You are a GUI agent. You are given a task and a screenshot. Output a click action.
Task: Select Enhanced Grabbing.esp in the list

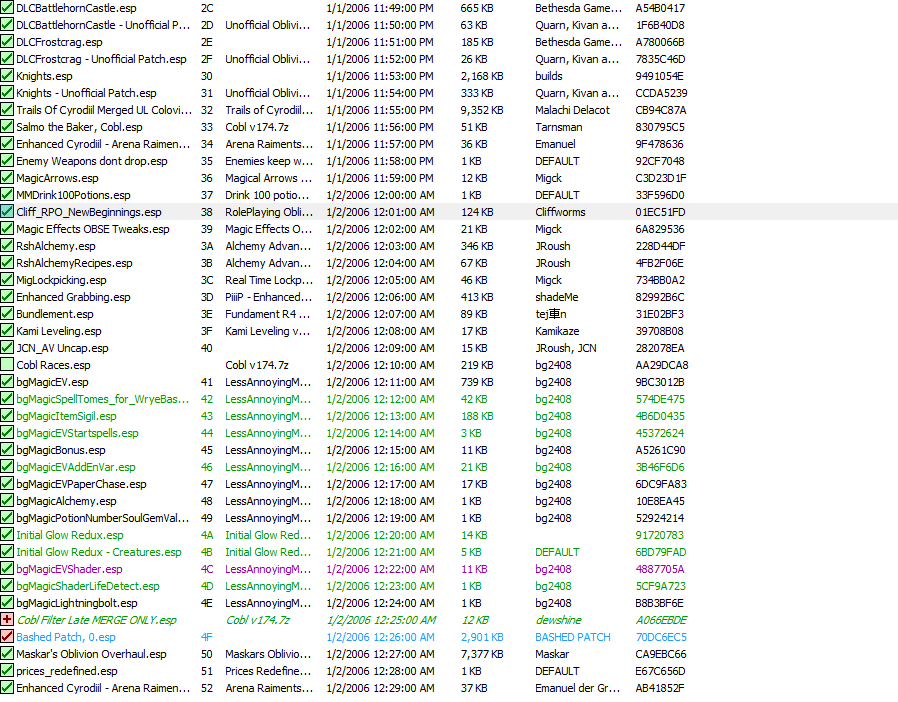[73, 297]
